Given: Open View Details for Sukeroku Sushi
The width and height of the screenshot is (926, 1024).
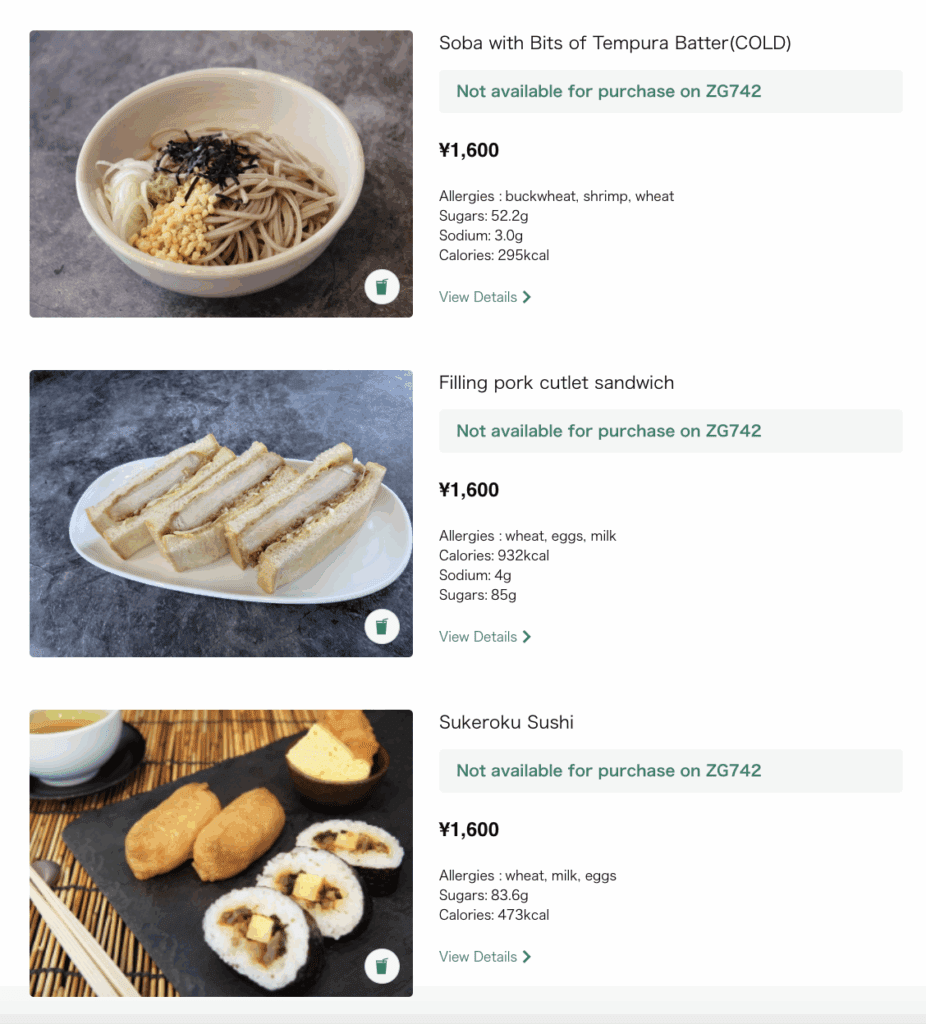Looking at the screenshot, I should (x=478, y=957).
